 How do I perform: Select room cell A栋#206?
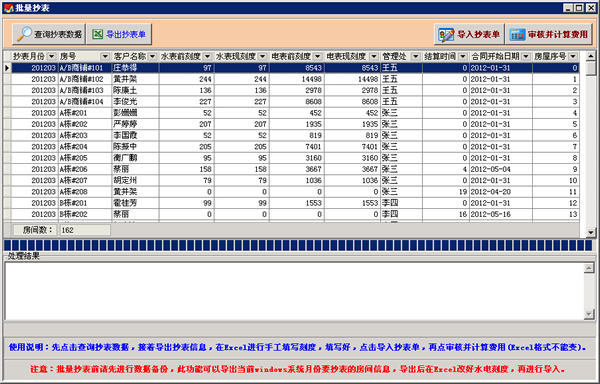click(85, 169)
